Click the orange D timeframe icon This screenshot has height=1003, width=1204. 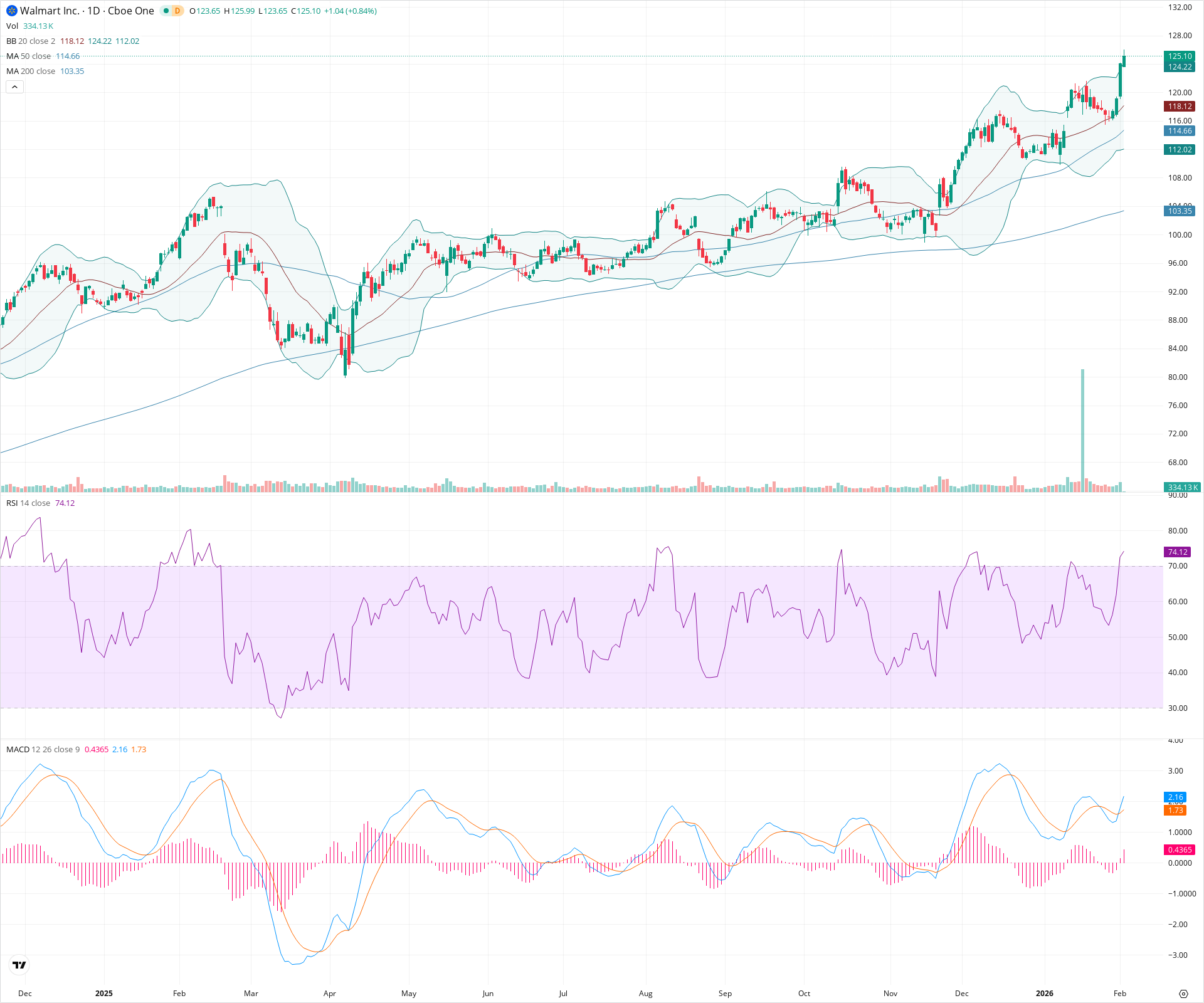pyautogui.click(x=176, y=11)
